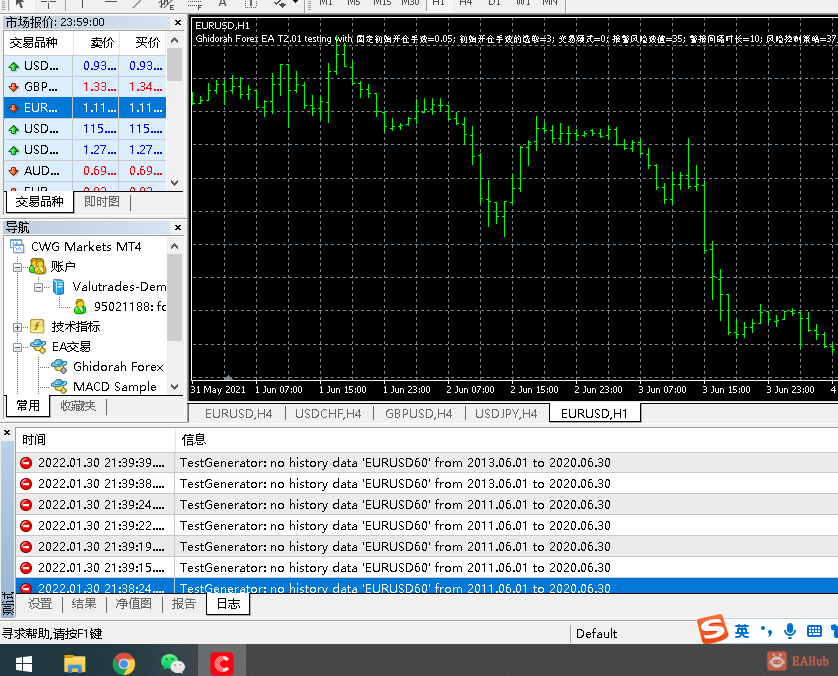This screenshot has height=676, width=838.
Task: Click the Technical Indicators (技术指标) icon
Action: pos(38,327)
